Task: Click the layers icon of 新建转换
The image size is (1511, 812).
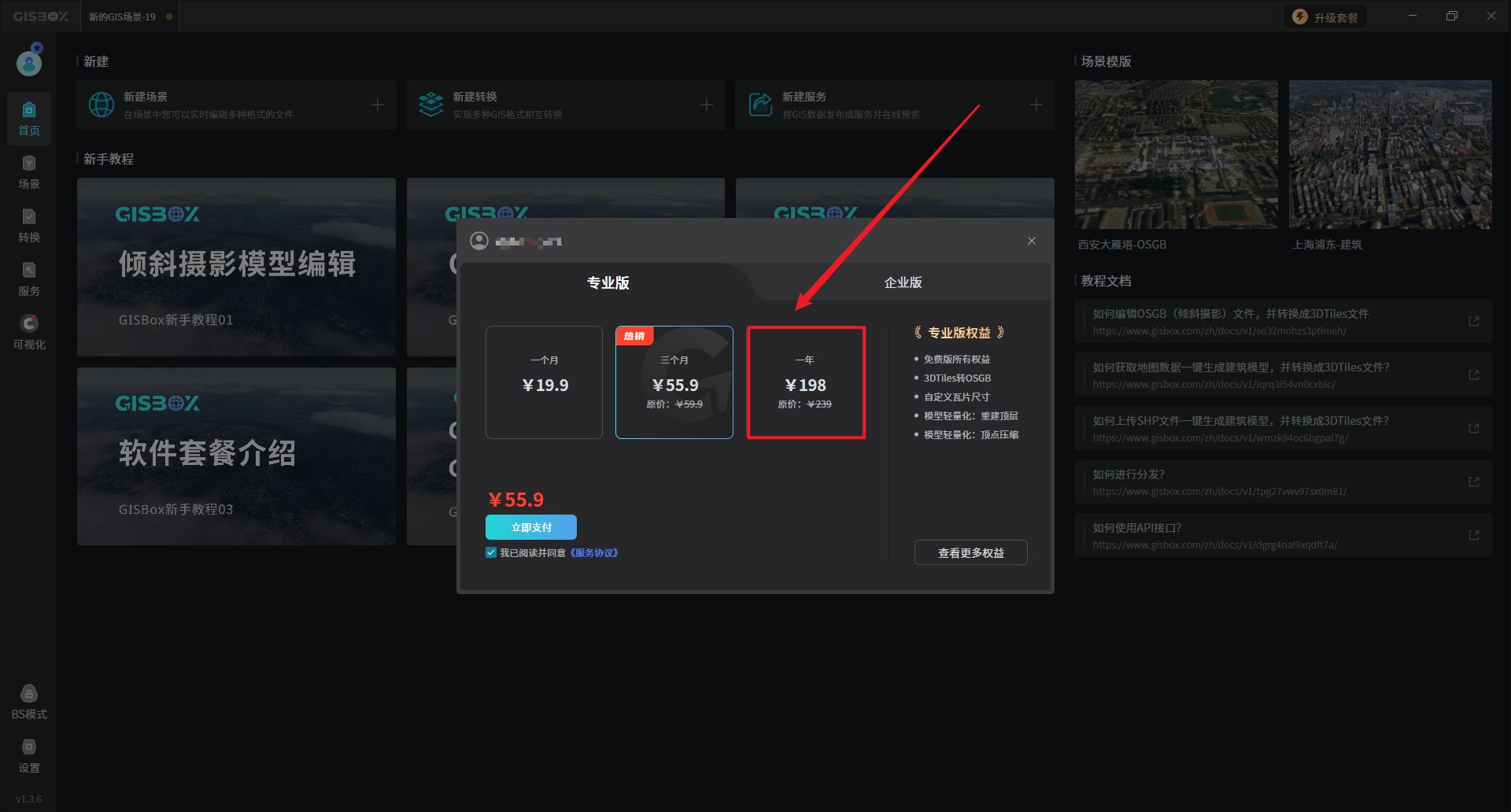Action: (x=431, y=104)
